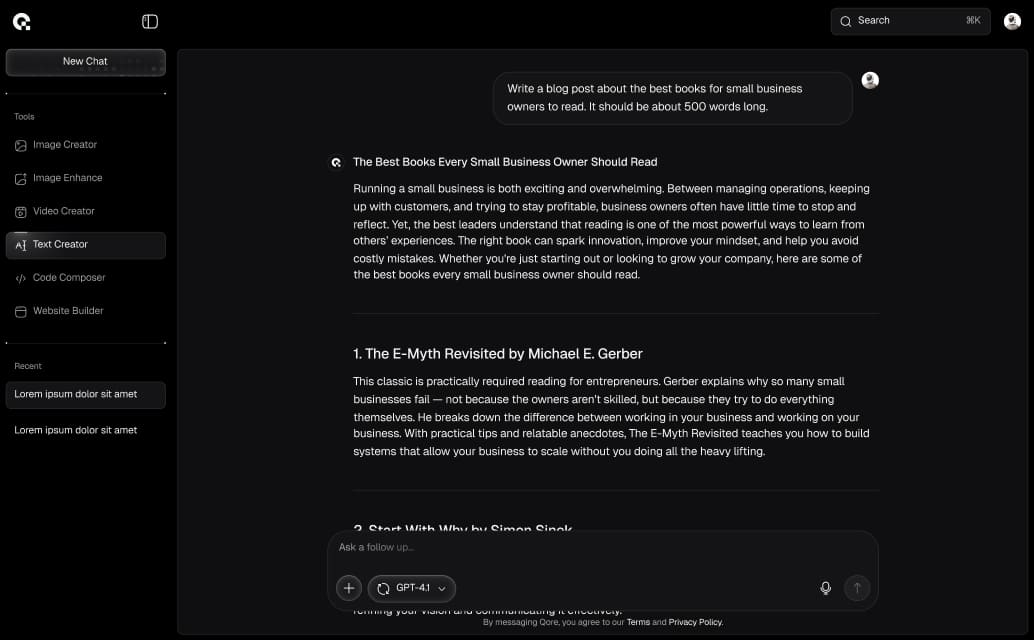Click the Code Composer icon
This screenshot has width=1034, height=640.
click(x=21, y=278)
